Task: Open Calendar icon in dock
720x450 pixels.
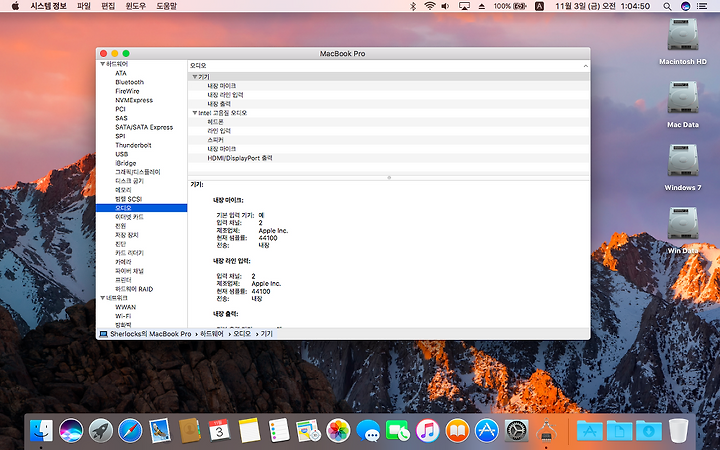Action: [219, 431]
